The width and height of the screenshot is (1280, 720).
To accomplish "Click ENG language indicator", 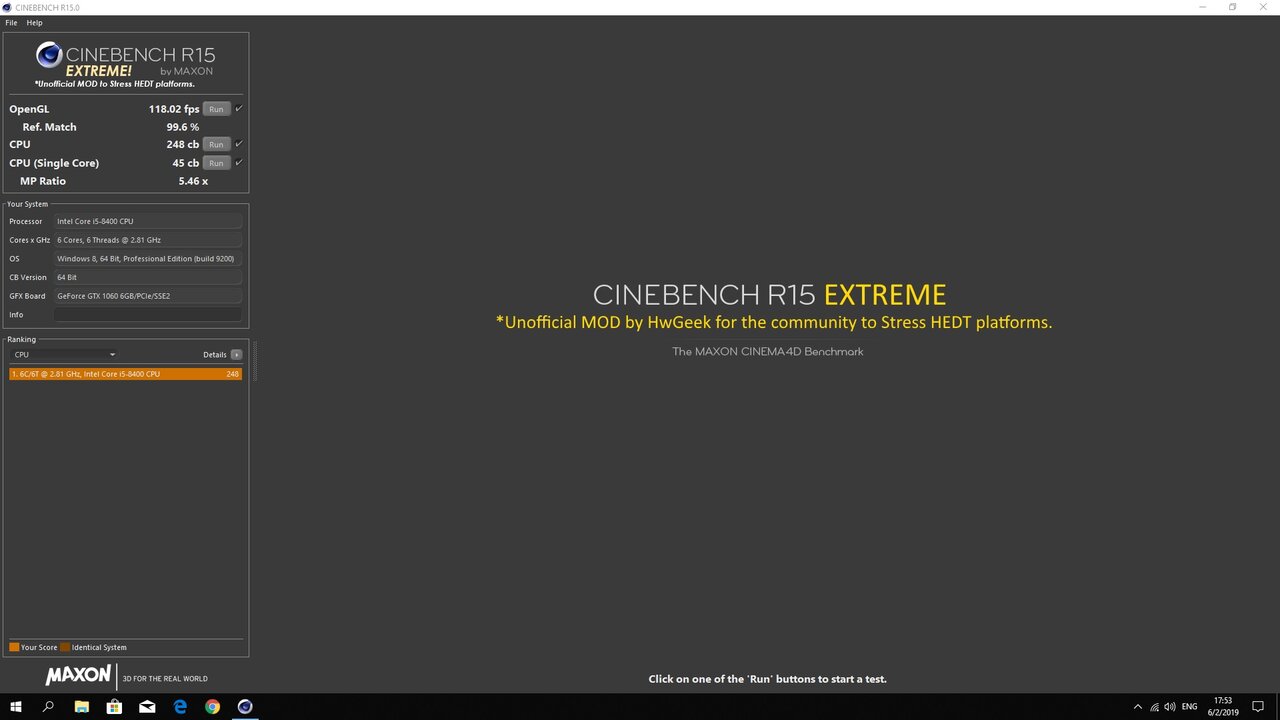I will (x=1190, y=707).
